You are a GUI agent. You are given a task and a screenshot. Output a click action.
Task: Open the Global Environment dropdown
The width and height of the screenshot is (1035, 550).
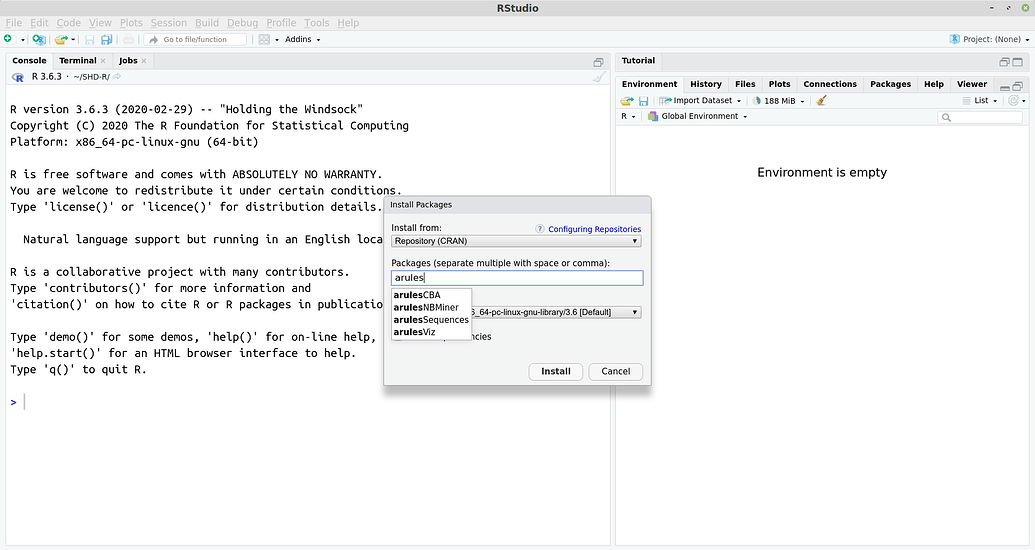point(698,116)
